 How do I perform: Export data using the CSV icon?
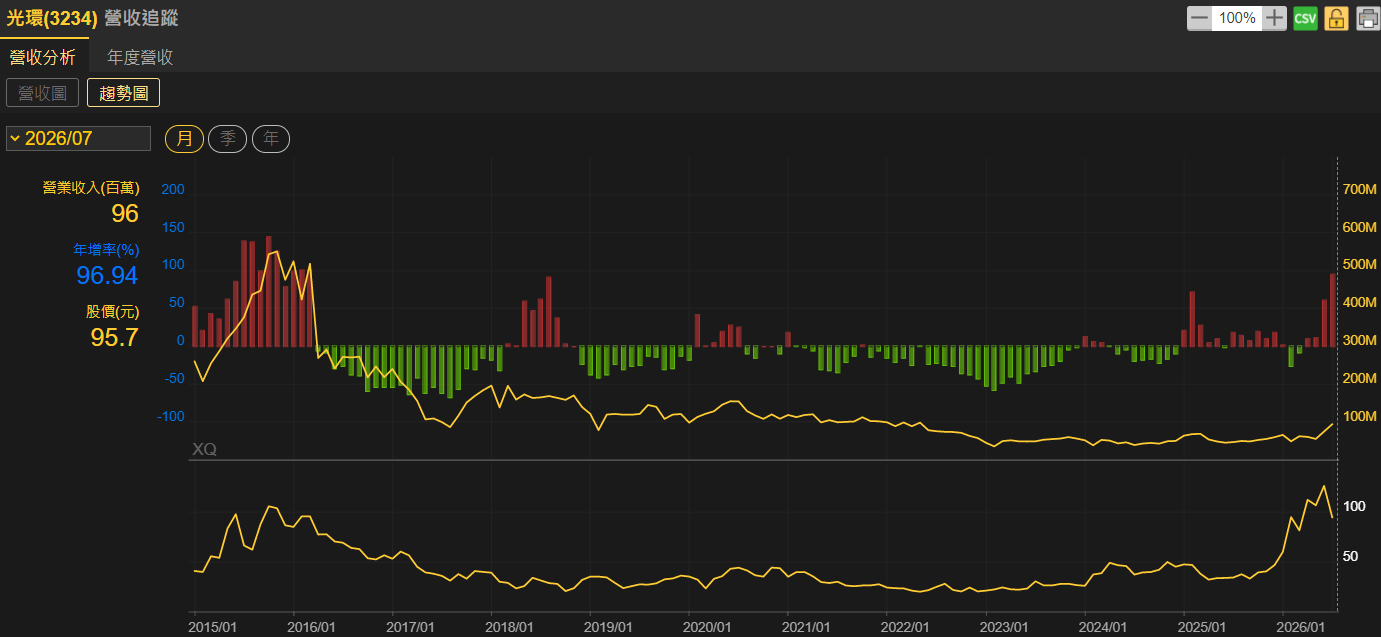point(1305,18)
